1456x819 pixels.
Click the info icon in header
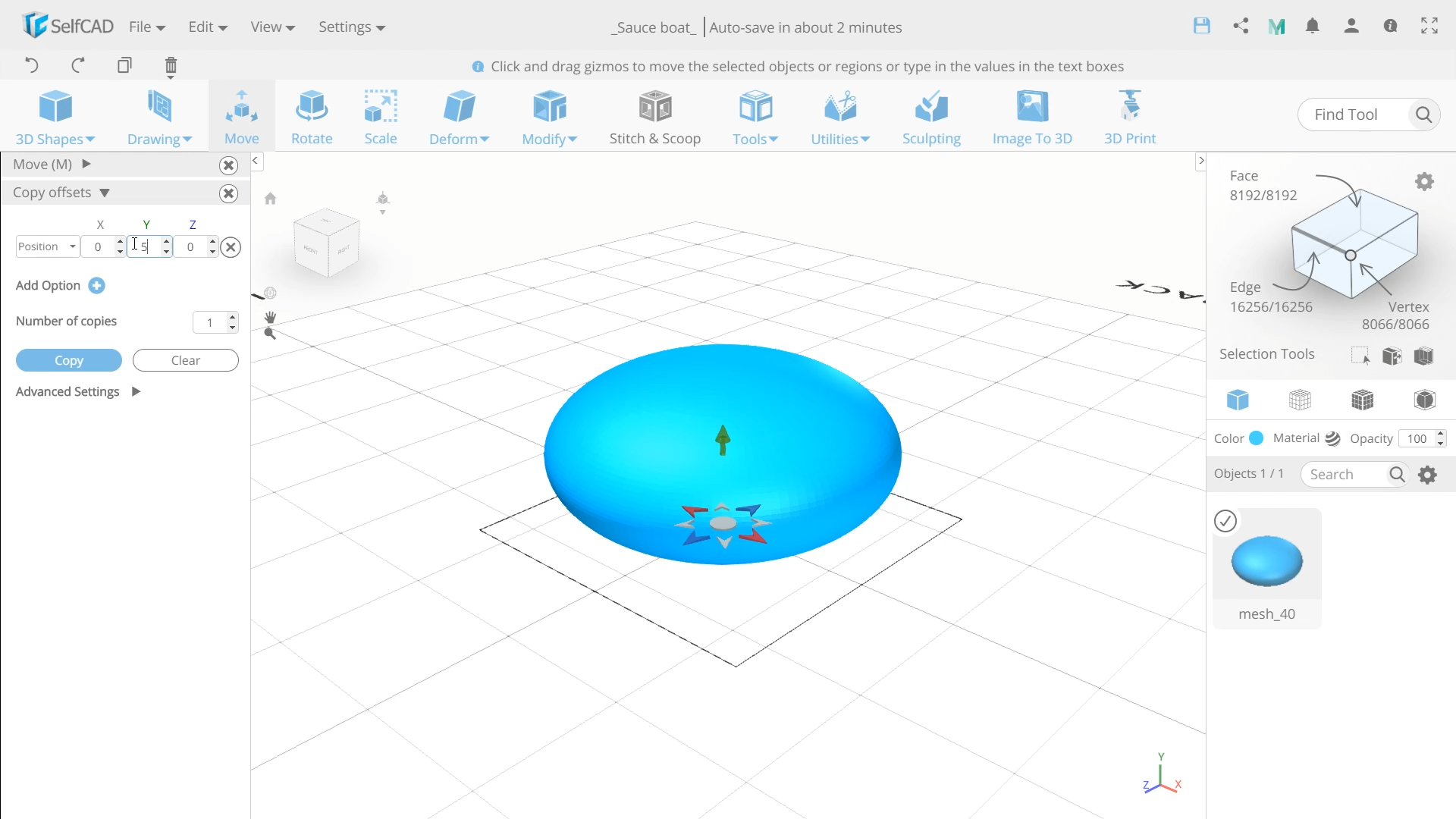(1390, 26)
